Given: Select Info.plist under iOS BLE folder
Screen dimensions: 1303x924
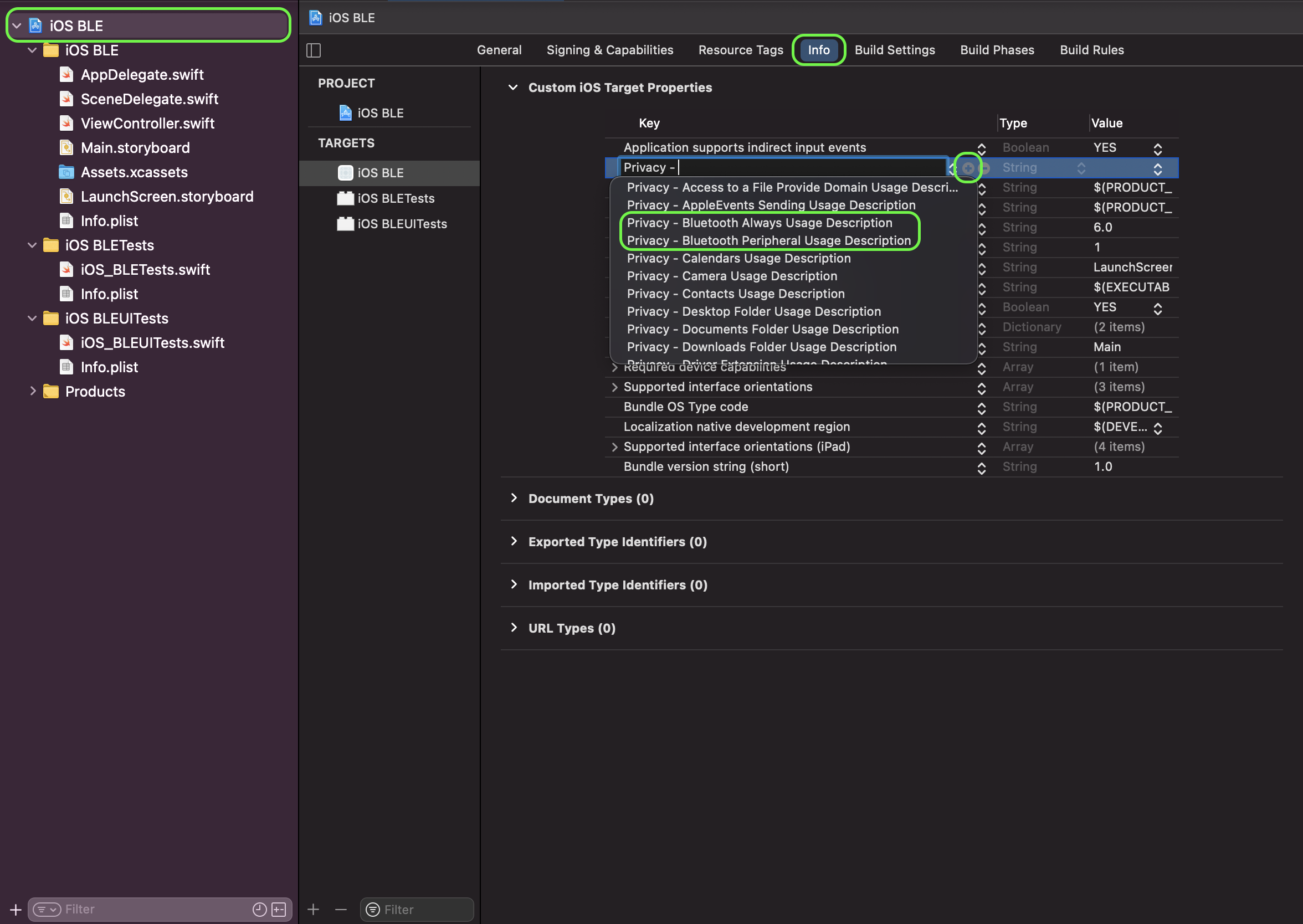Looking at the screenshot, I should coord(109,222).
